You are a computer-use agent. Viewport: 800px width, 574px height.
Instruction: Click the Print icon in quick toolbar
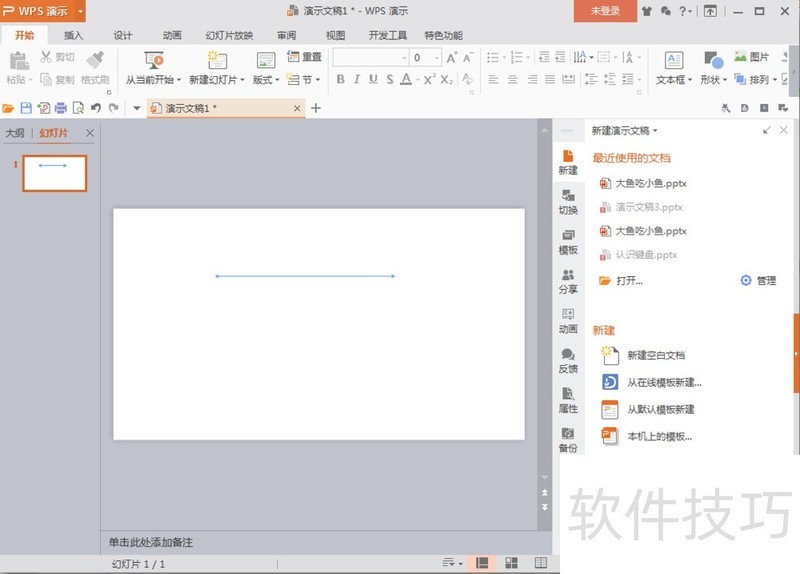tap(61, 108)
